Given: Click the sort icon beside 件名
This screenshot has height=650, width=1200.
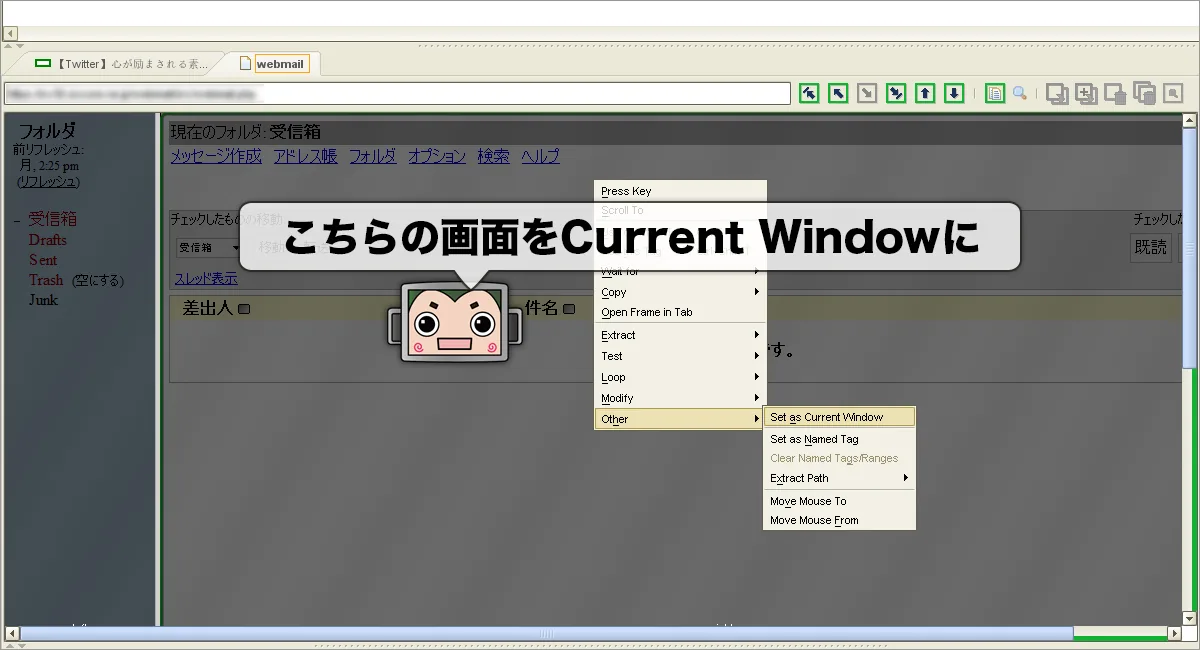Looking at the screenshot, I should point(569,309).
